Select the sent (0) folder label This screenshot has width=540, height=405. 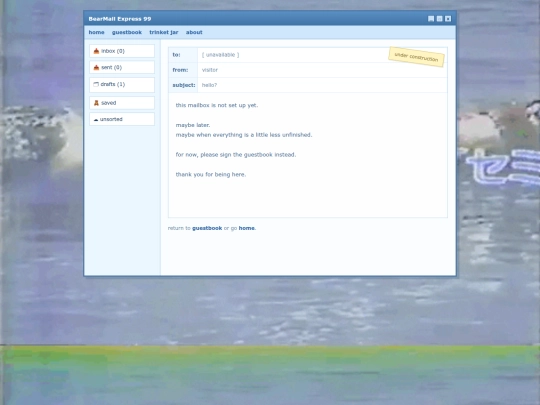(x=111, y=68)
